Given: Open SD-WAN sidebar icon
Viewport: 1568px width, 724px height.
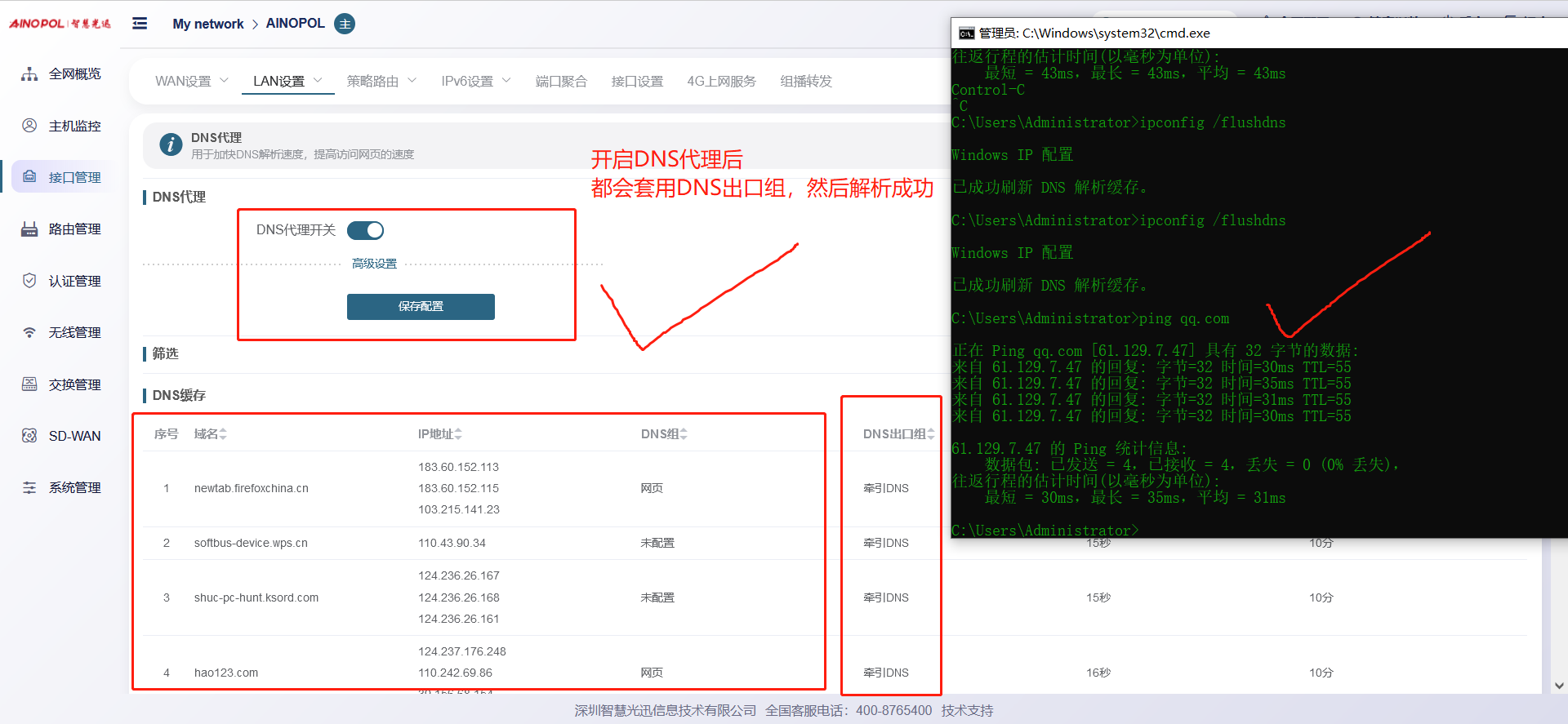Looking at the screenshot, I should click(x=29, y=436).
